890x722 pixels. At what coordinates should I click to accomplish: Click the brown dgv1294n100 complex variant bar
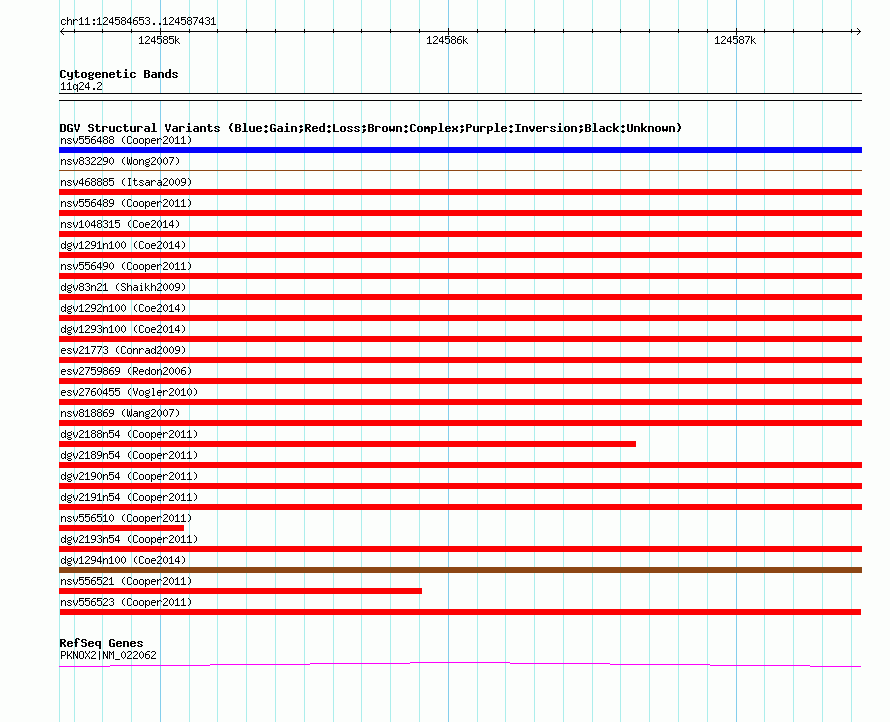[460, 570]
